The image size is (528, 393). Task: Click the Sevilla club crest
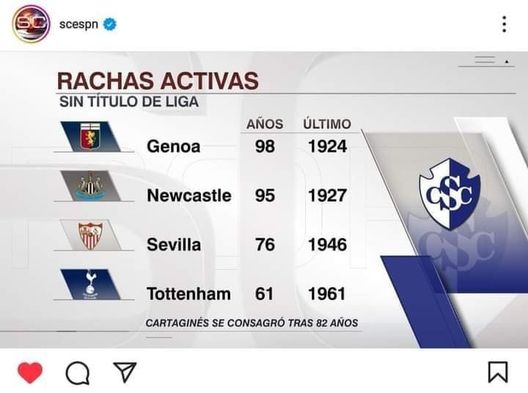coord(91,235)
